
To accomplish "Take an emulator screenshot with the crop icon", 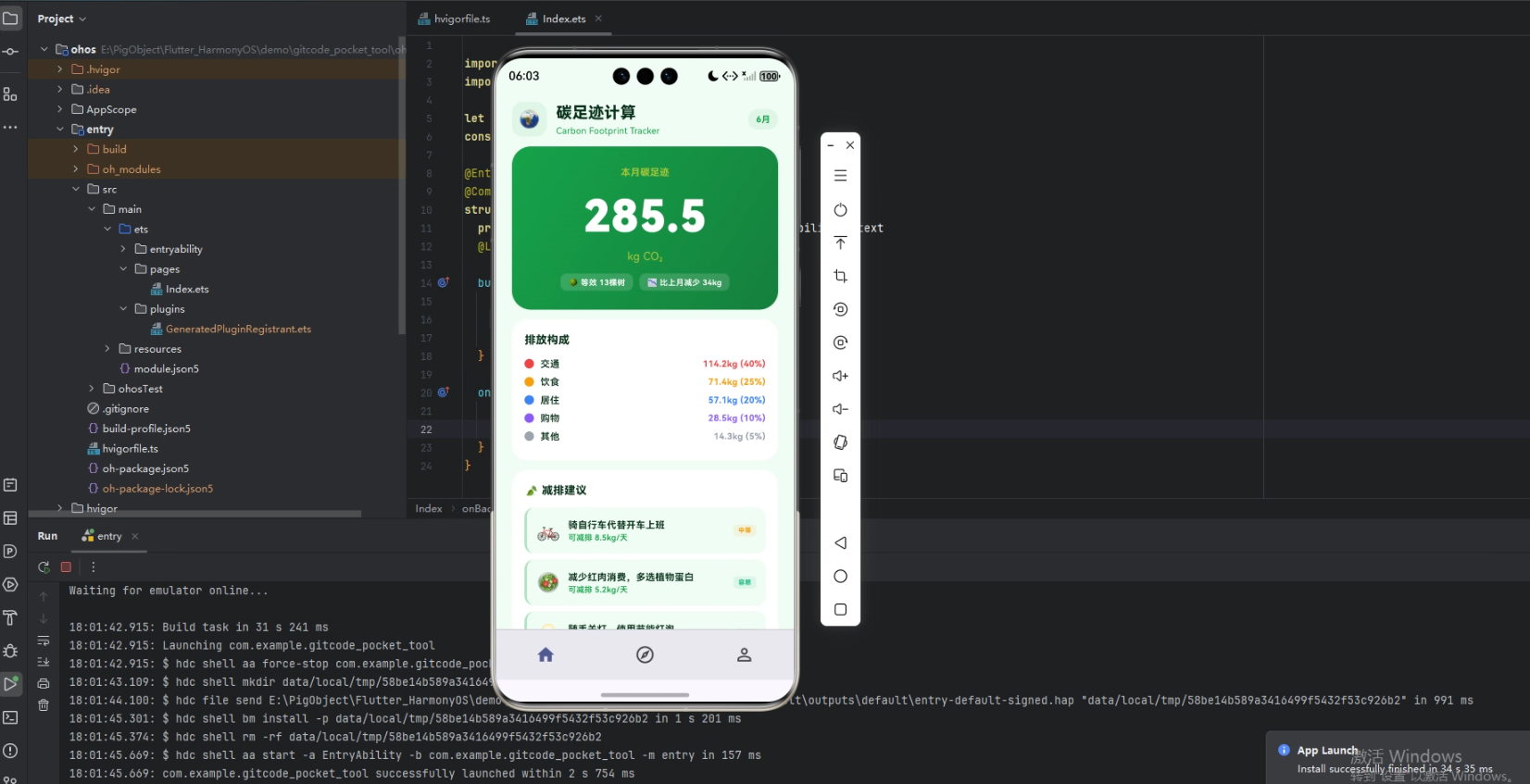I will 840,276.
